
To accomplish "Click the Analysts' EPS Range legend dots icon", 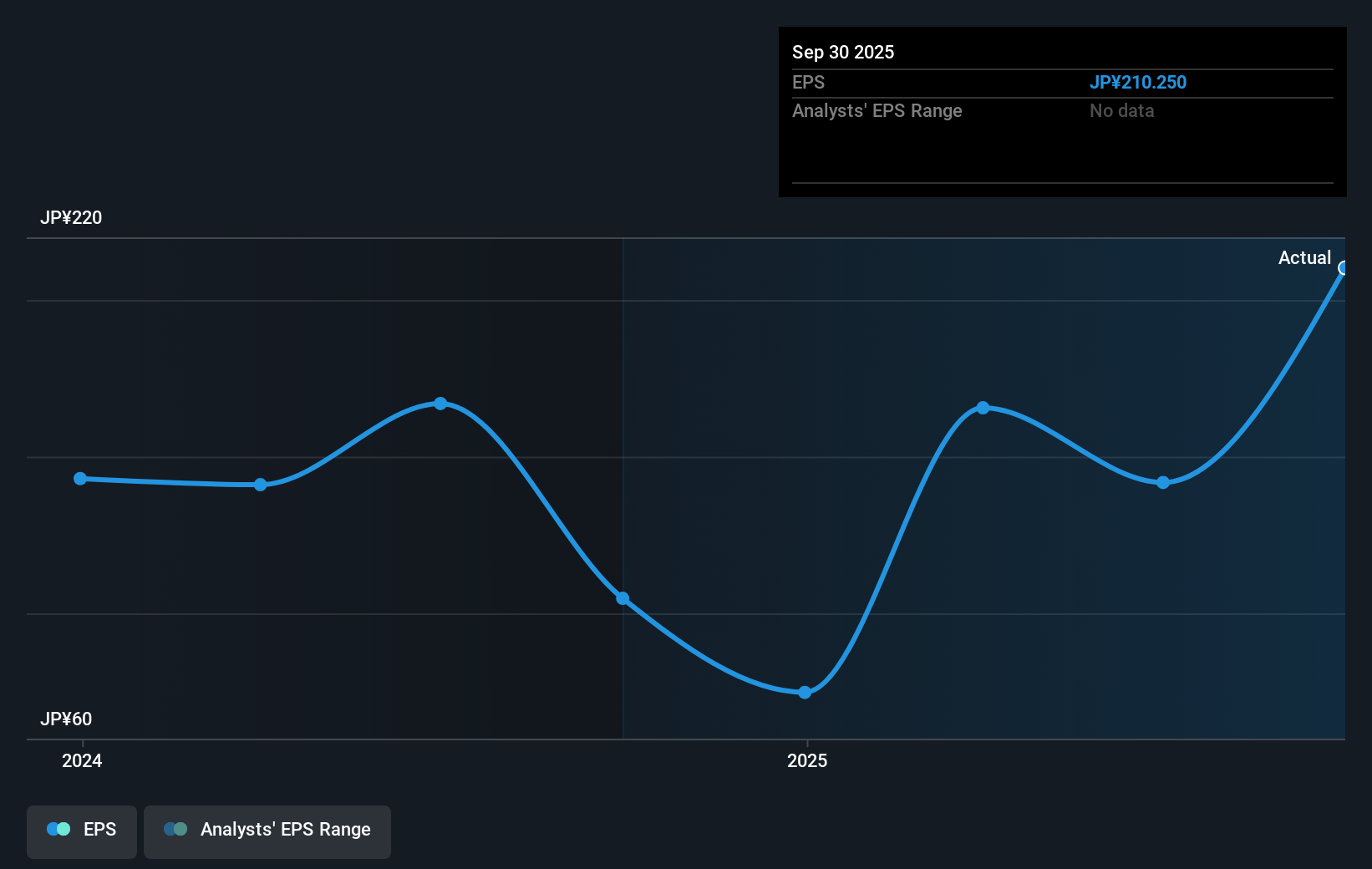I will pos(175,830).
